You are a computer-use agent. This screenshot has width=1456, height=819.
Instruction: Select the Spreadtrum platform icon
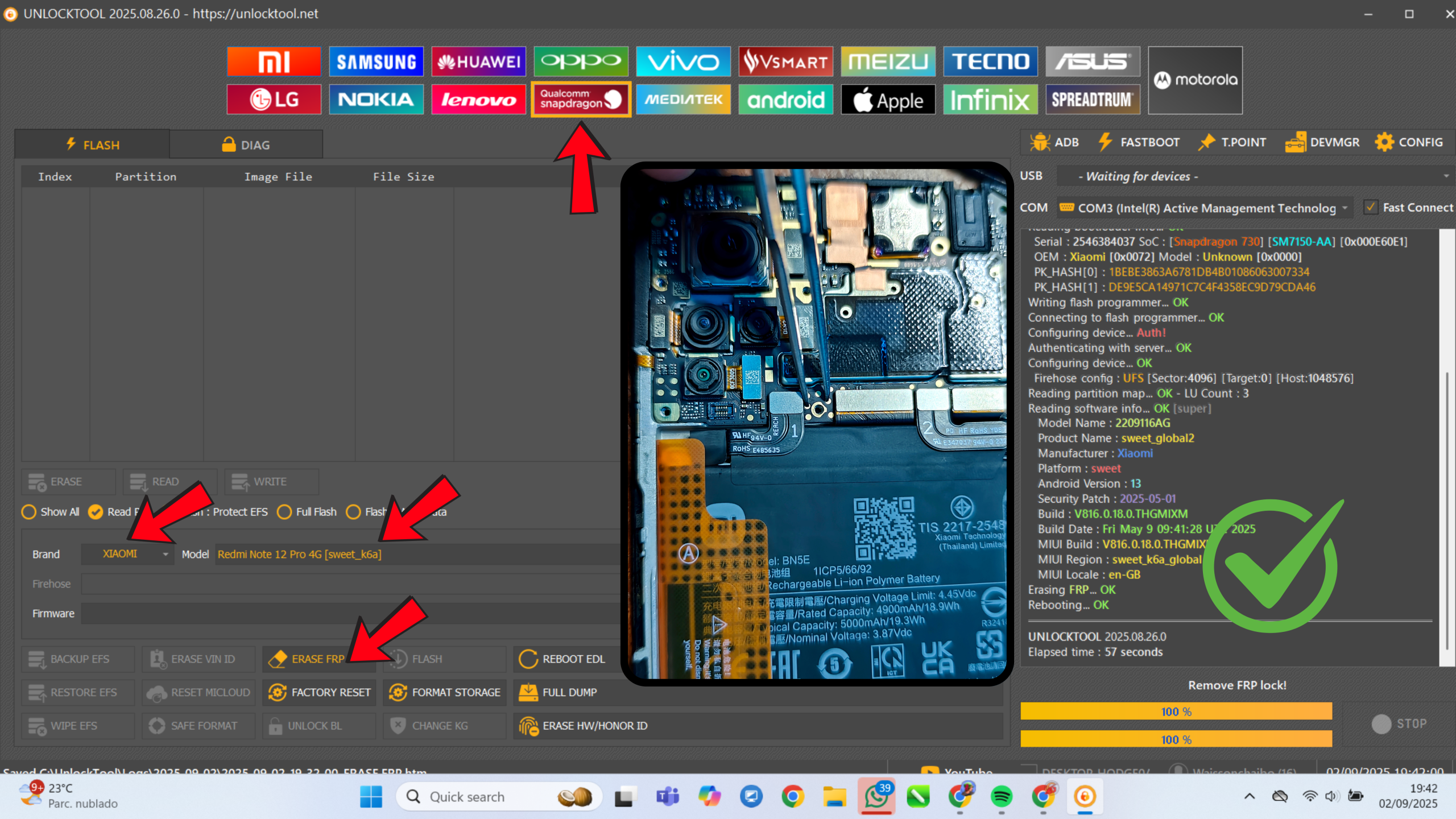(x=1093, y=100)
